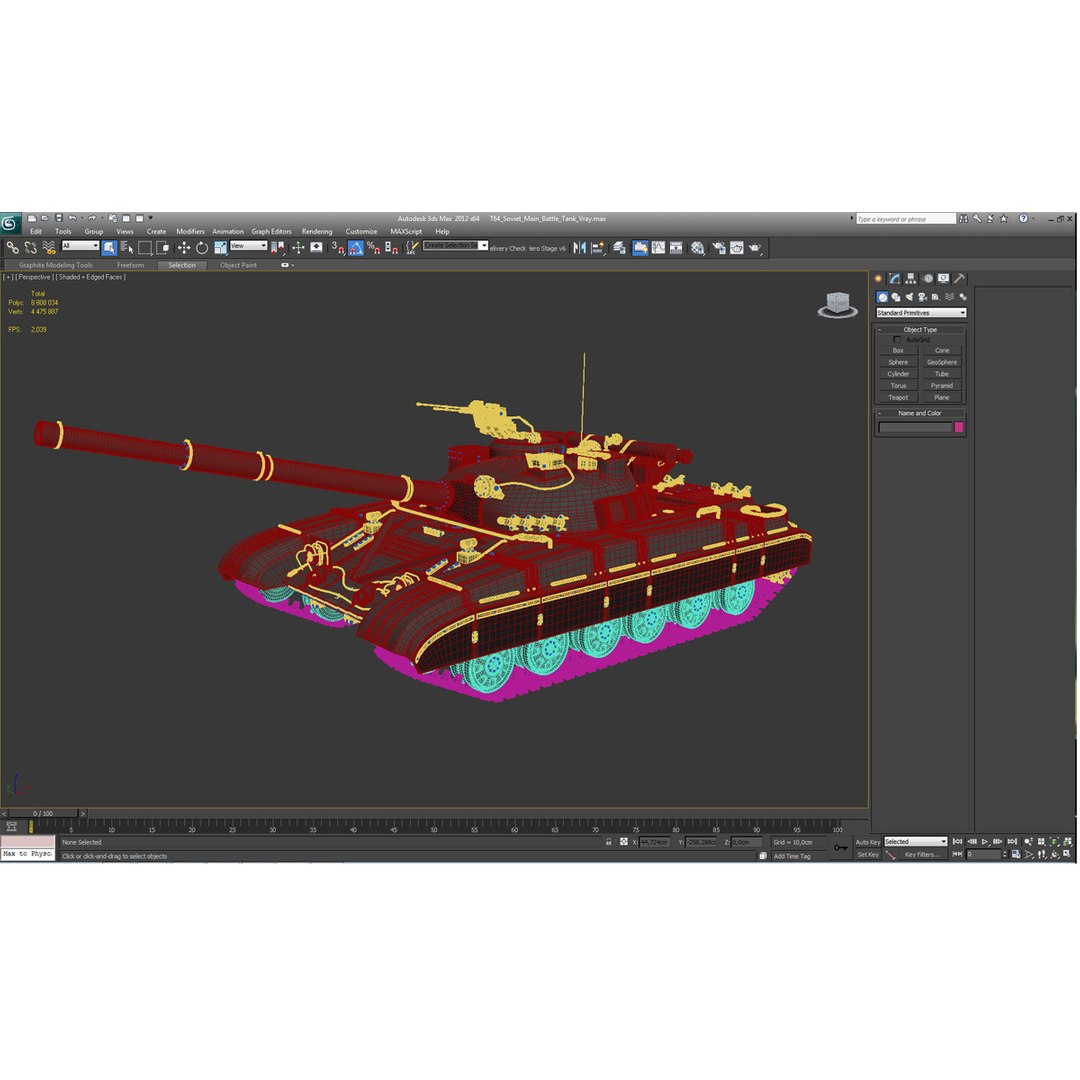
Task: Open the quick access toolbar customize arrow
Action: (151, 218)
